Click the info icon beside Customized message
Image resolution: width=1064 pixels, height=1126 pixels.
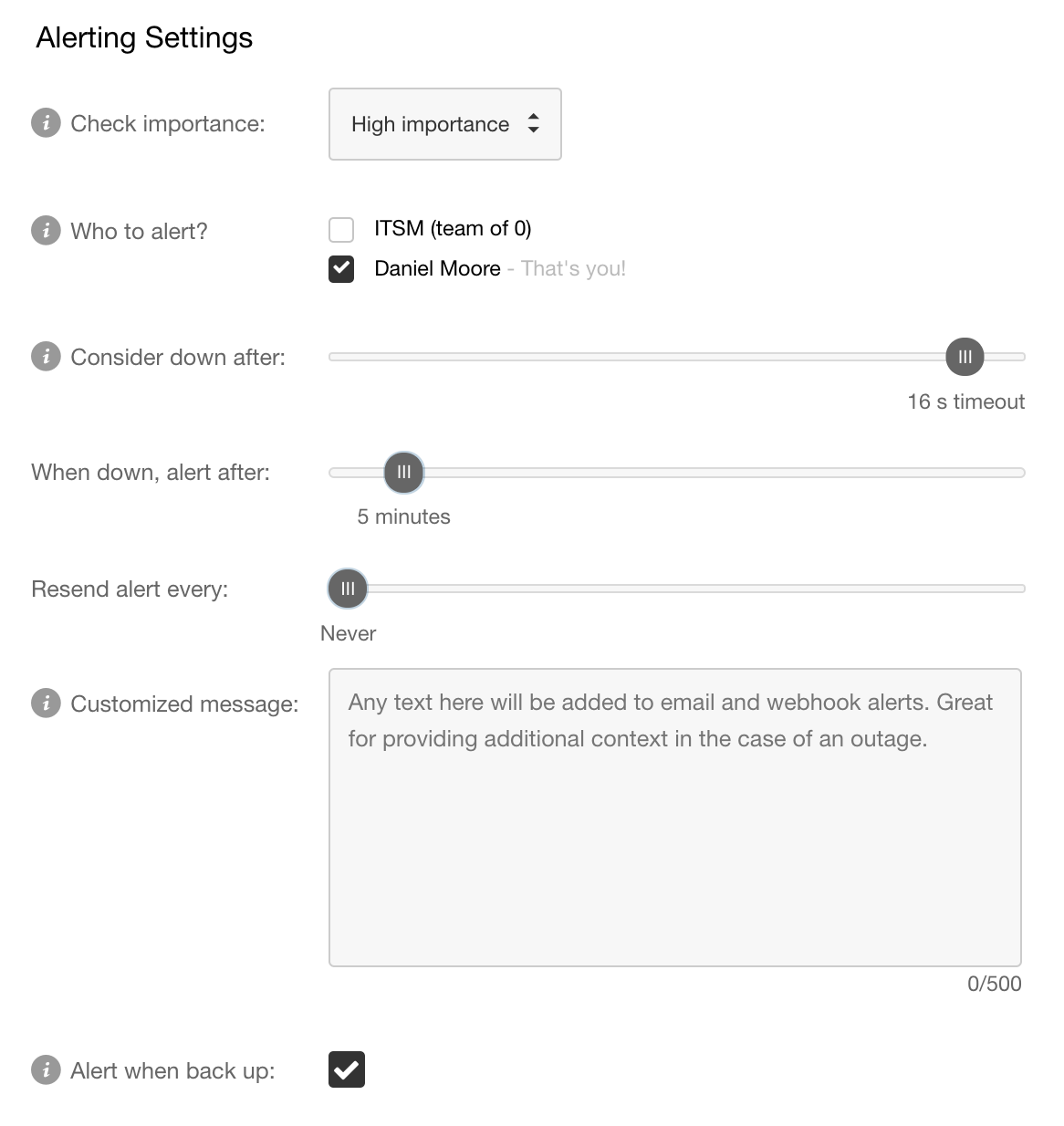tap(46, 704)
